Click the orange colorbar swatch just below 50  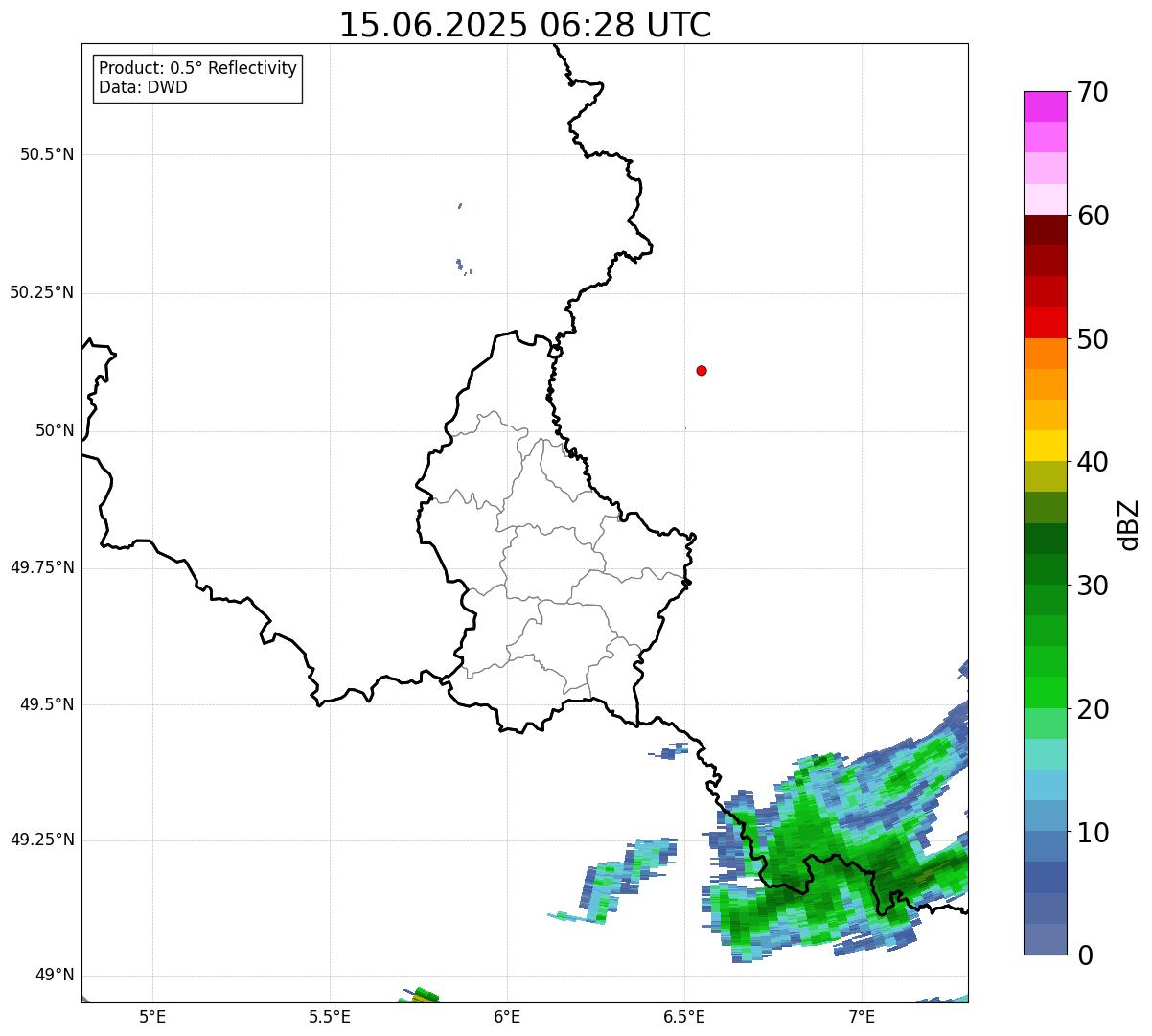[x=1045, y=354]
